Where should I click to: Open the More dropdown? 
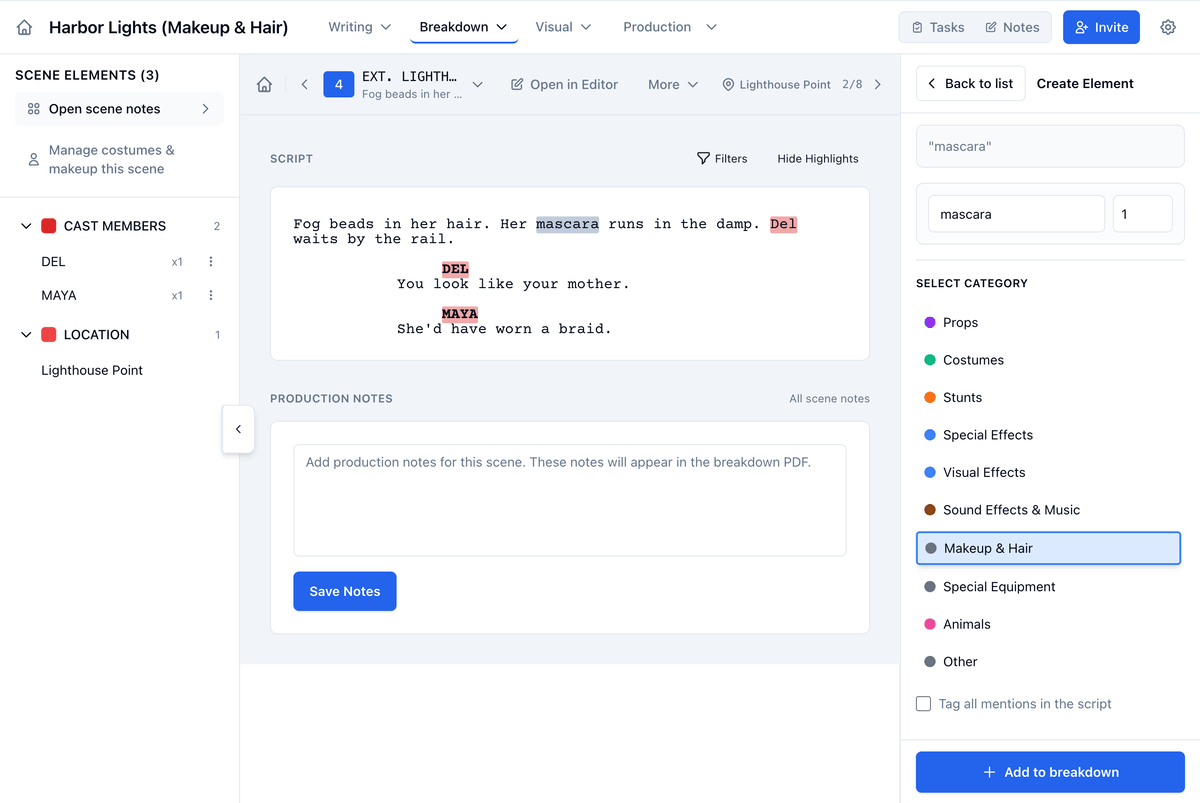[672, 85]
